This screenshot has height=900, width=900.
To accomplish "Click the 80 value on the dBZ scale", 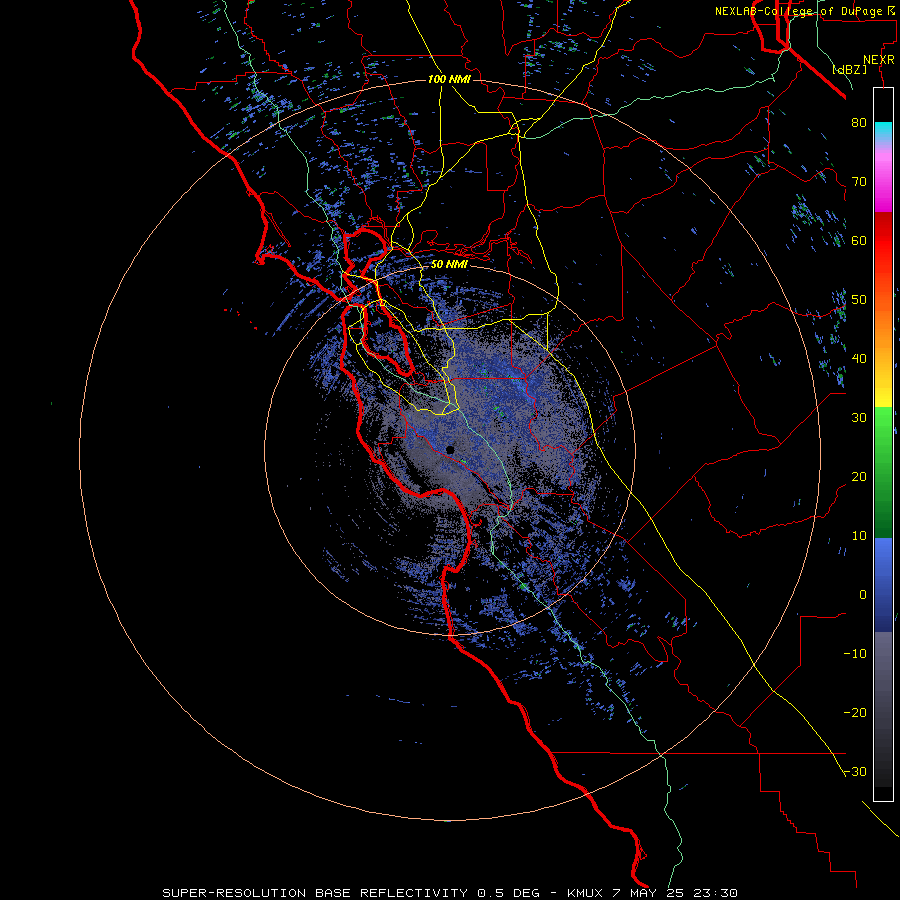I will [x=859, y=123].
